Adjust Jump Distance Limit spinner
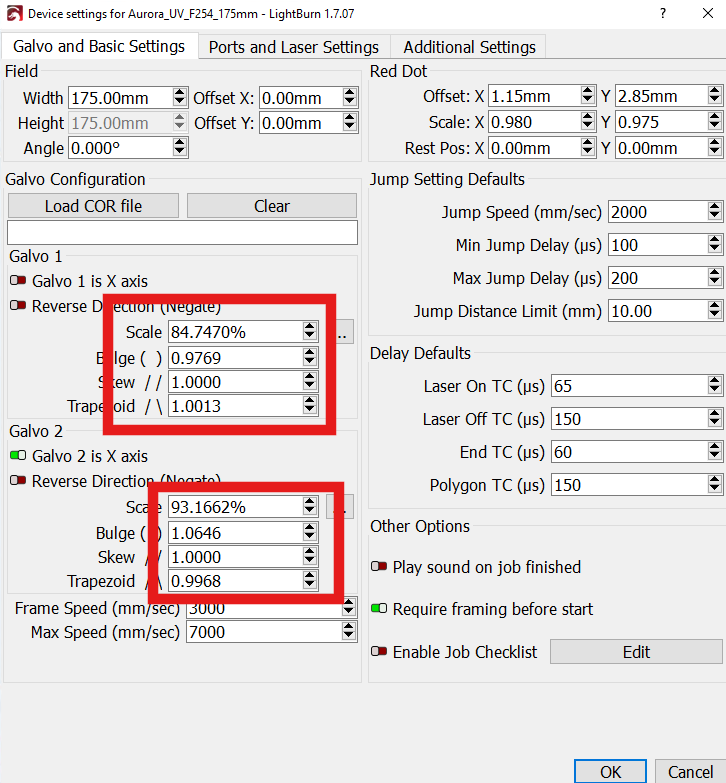 tap(715, 311)
